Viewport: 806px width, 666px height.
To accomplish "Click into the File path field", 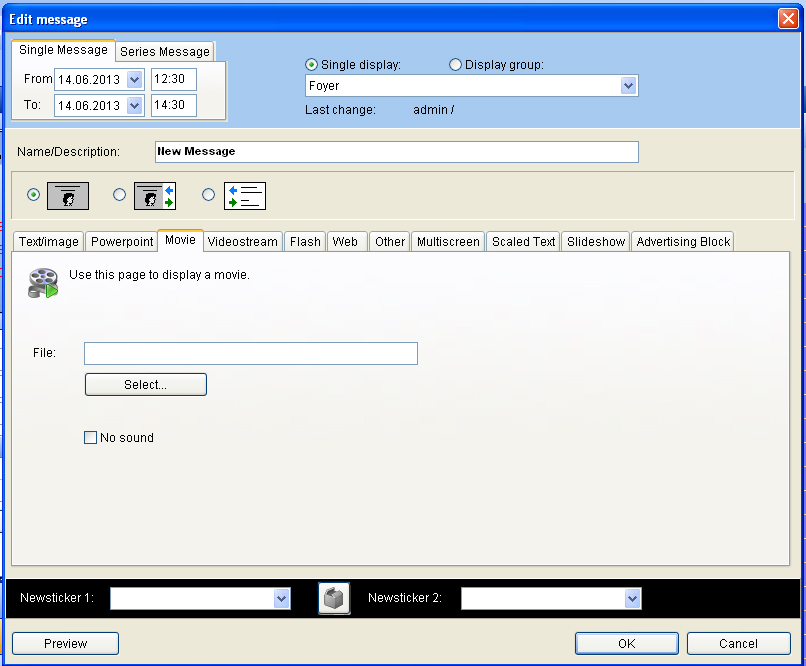I will point(250,353).
